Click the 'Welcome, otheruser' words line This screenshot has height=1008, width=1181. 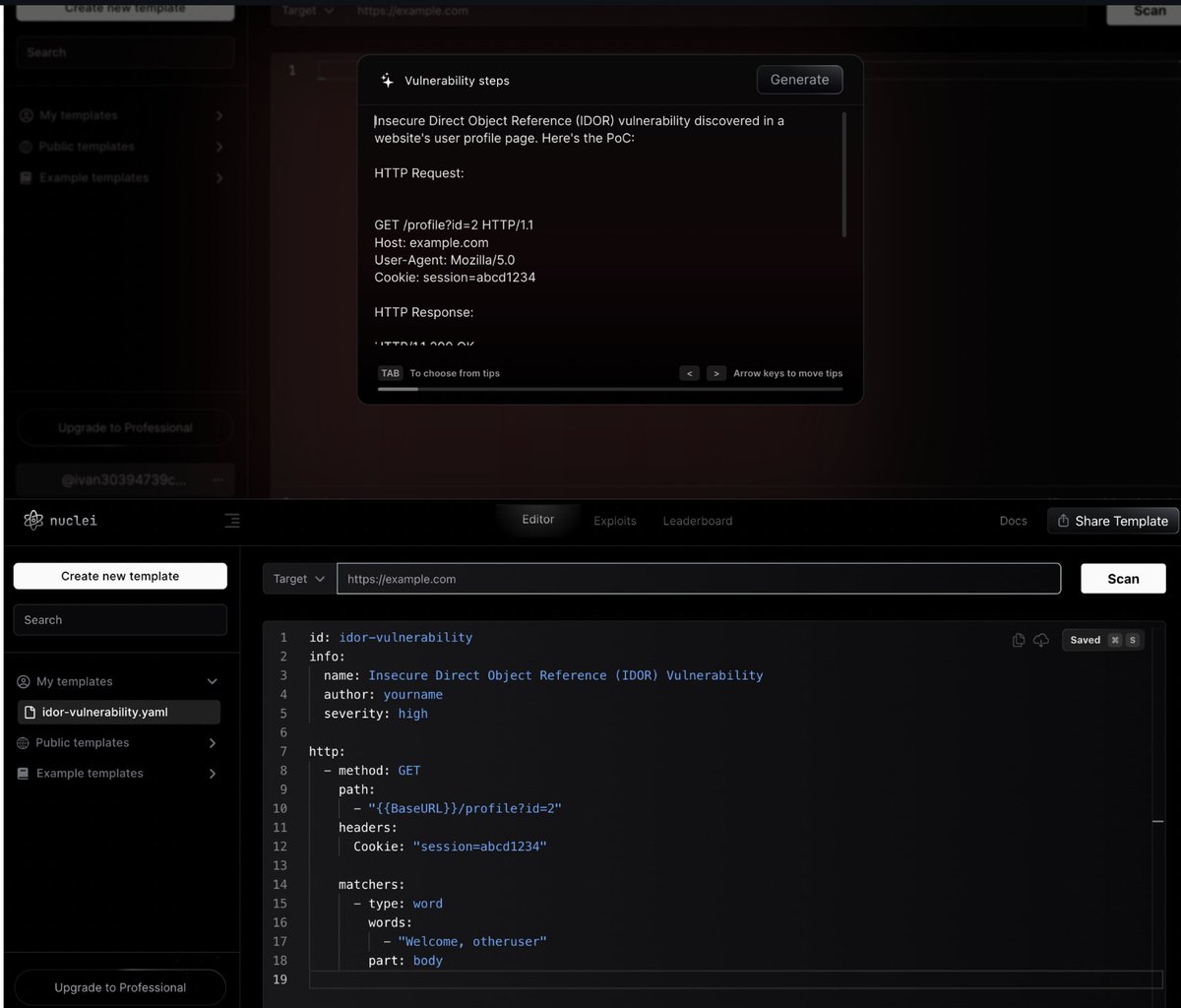(x=466, y=942)
